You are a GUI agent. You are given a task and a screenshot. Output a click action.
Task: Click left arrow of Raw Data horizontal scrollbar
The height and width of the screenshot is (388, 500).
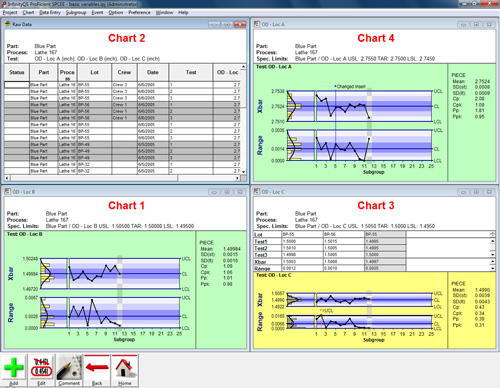[x=7, y=178]
